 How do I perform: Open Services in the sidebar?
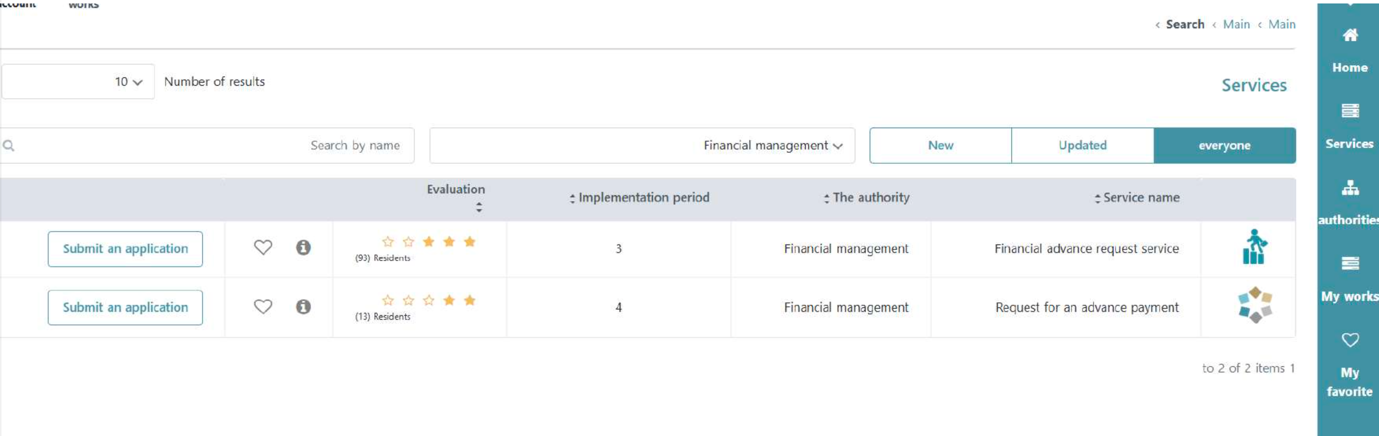click(1349, 126)
